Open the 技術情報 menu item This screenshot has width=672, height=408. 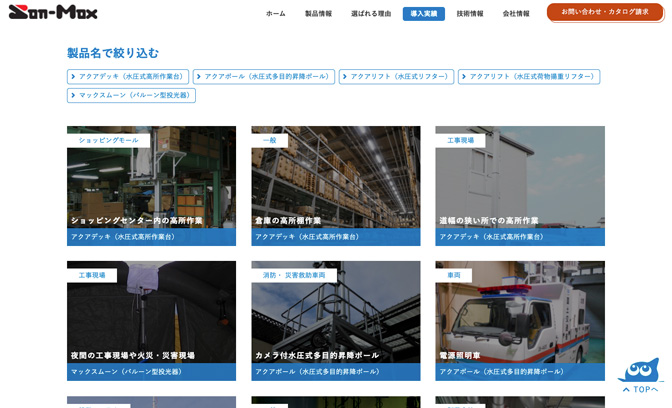470,14
